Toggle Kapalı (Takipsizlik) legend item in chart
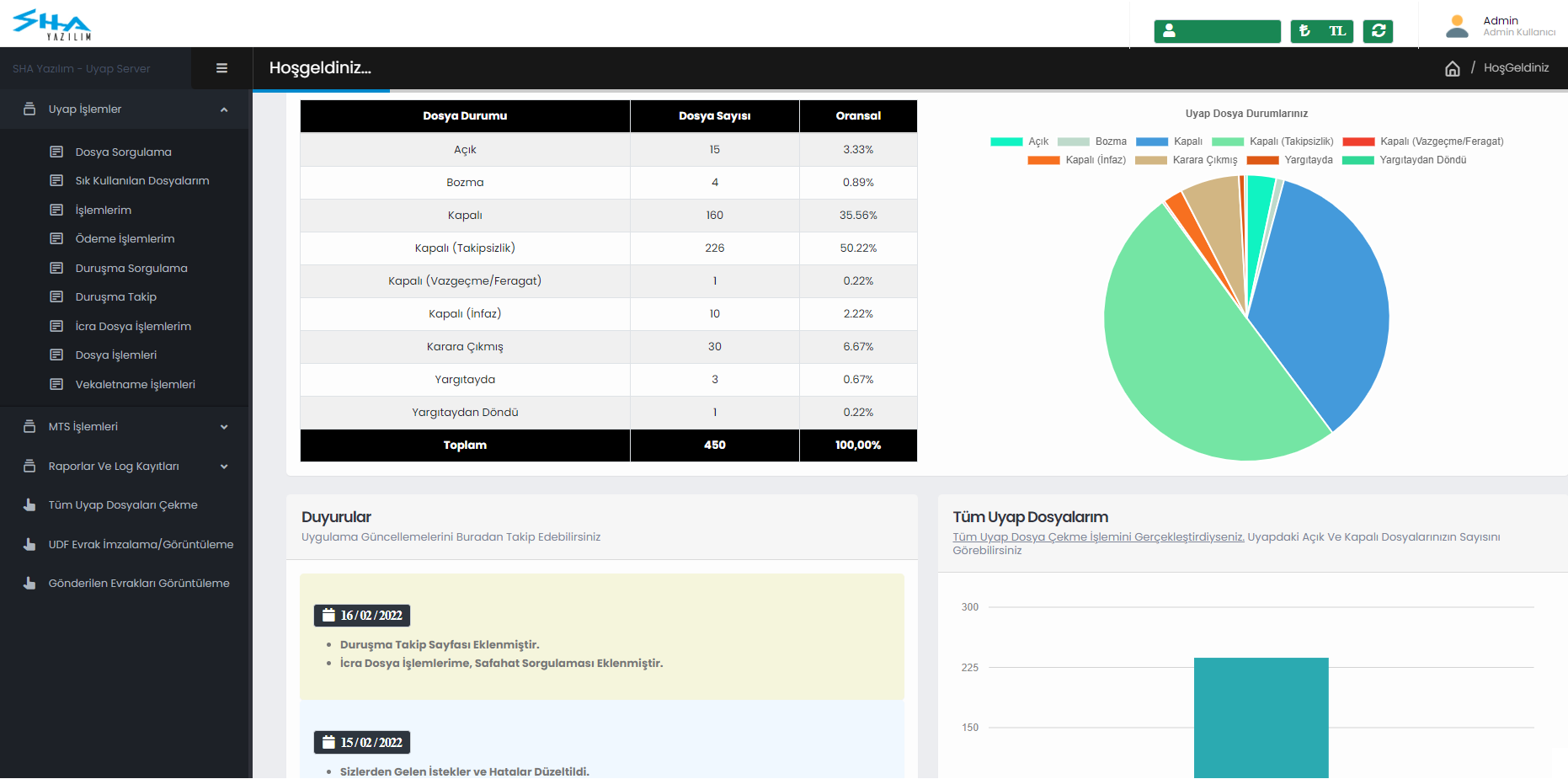This screenshot has height=779, width=1568. 1272,141
